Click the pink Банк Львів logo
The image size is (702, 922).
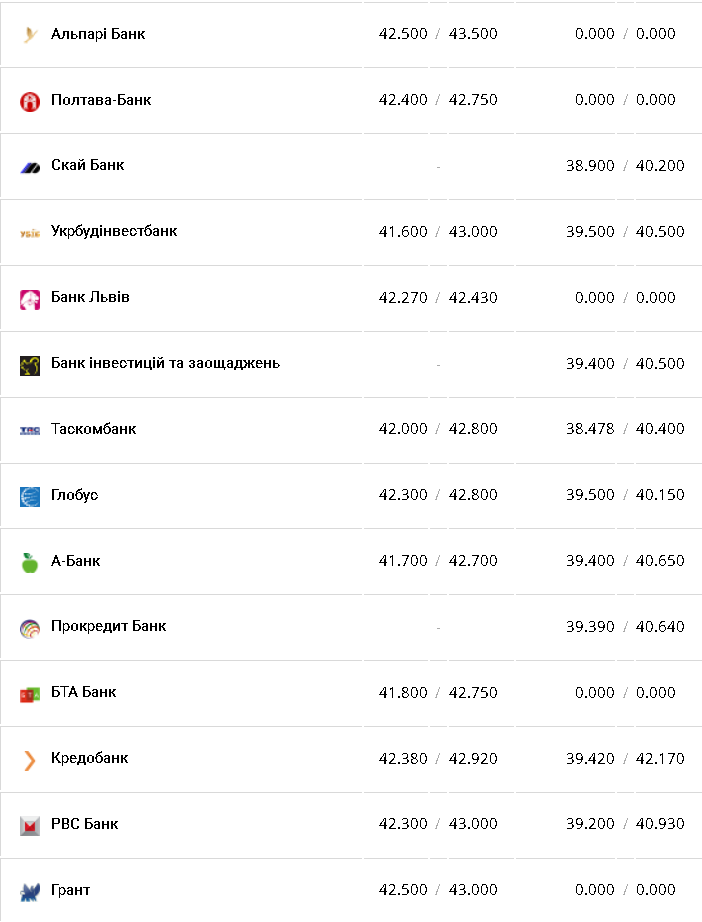click(30, 299)
